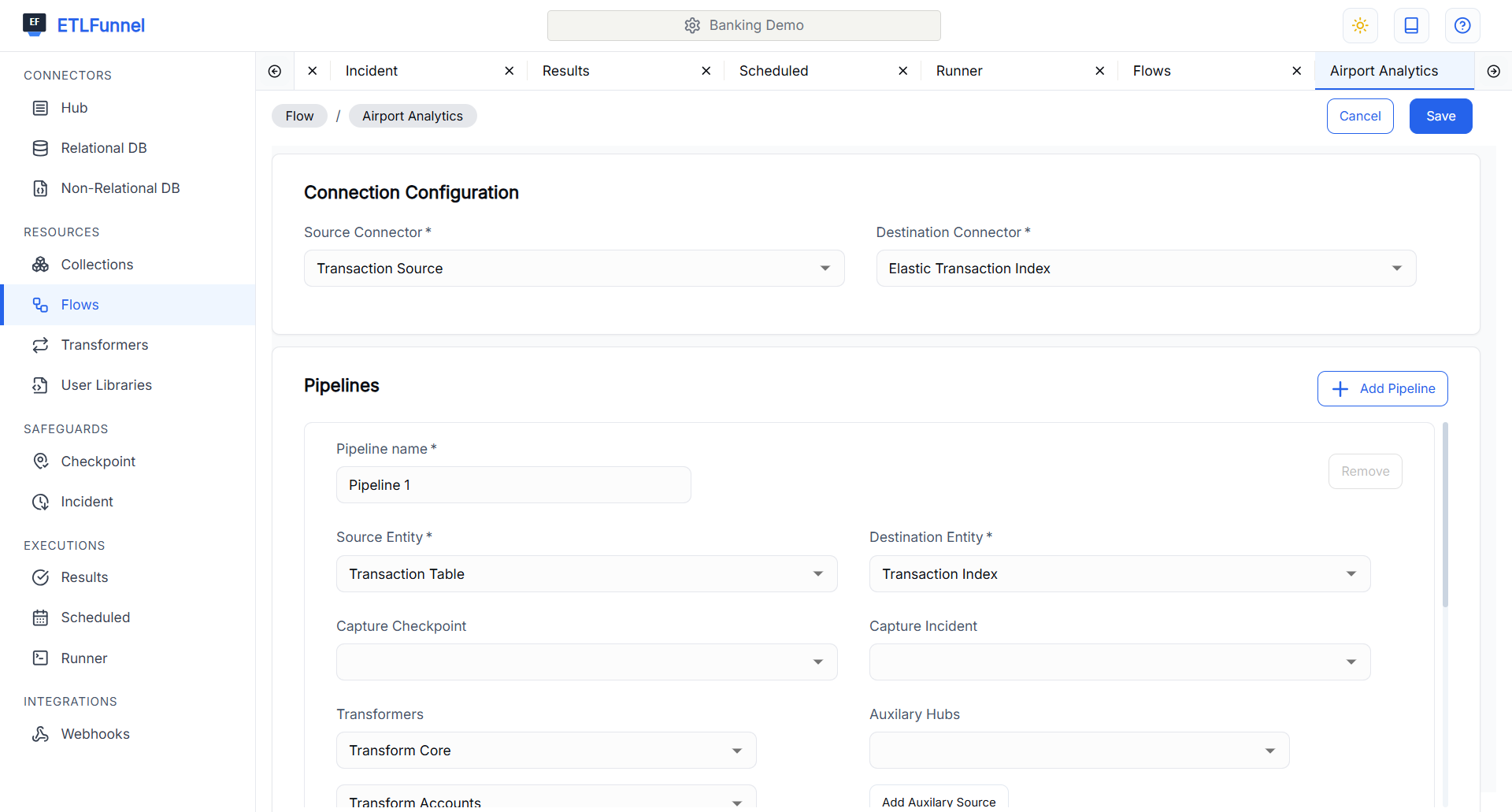The image size is (1512, 812).
Task: Click the Pipeline name input field
Action: 513,485
